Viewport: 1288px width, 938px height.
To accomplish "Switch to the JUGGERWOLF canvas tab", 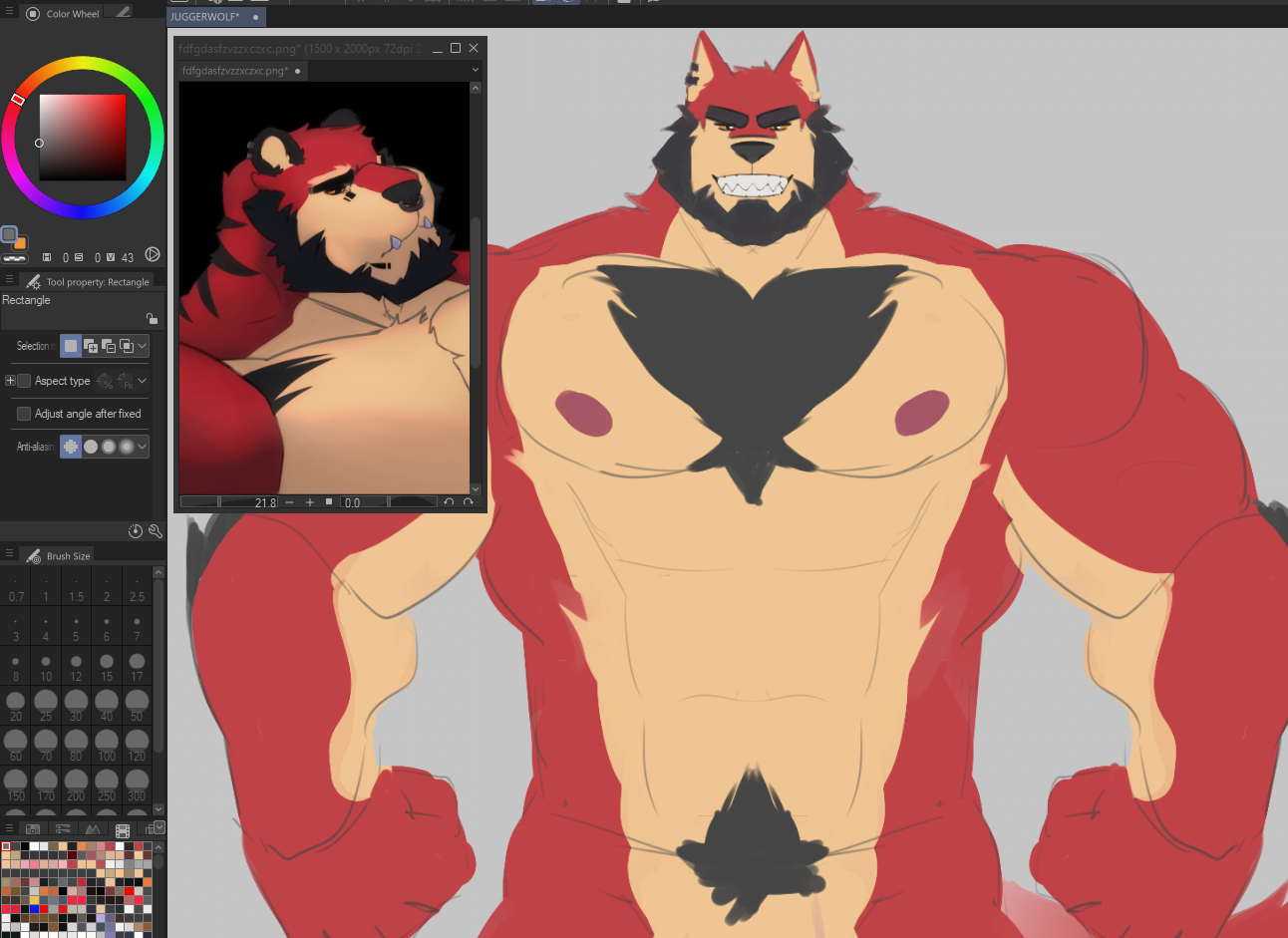I will (x=205, y=17).
